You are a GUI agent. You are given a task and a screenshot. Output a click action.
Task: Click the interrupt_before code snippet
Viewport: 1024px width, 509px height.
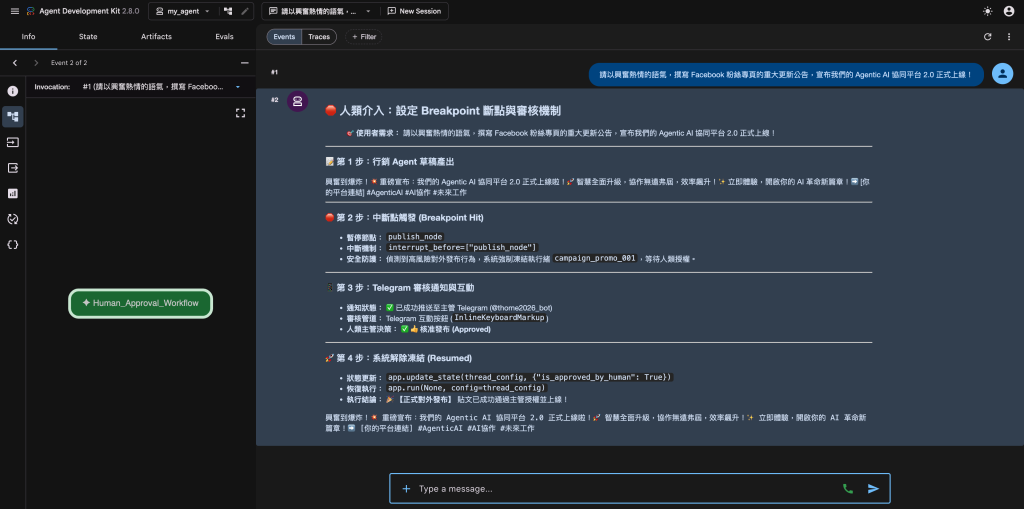(x=462, y=248)
